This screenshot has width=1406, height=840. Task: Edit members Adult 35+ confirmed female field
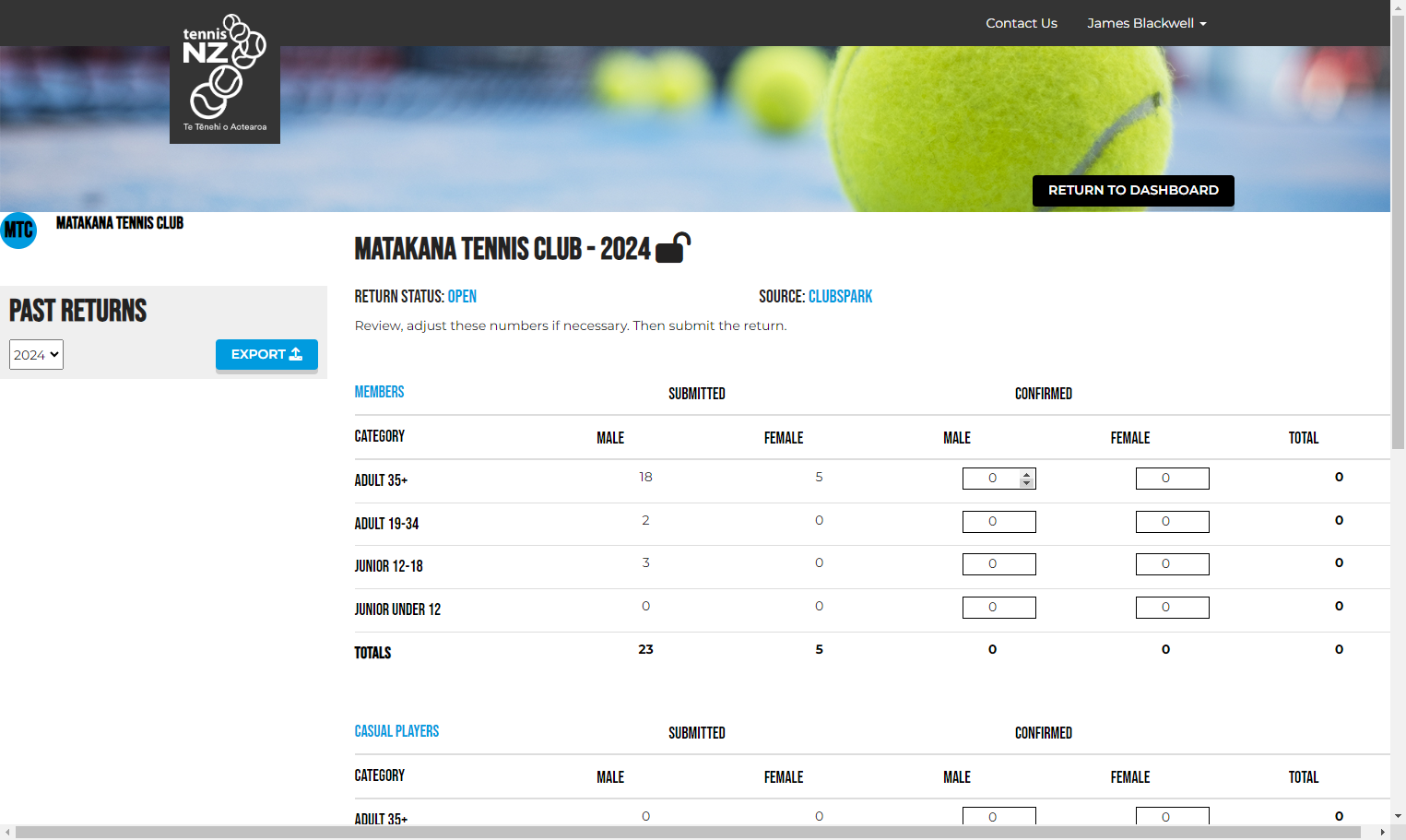(x=1172, y=479)
